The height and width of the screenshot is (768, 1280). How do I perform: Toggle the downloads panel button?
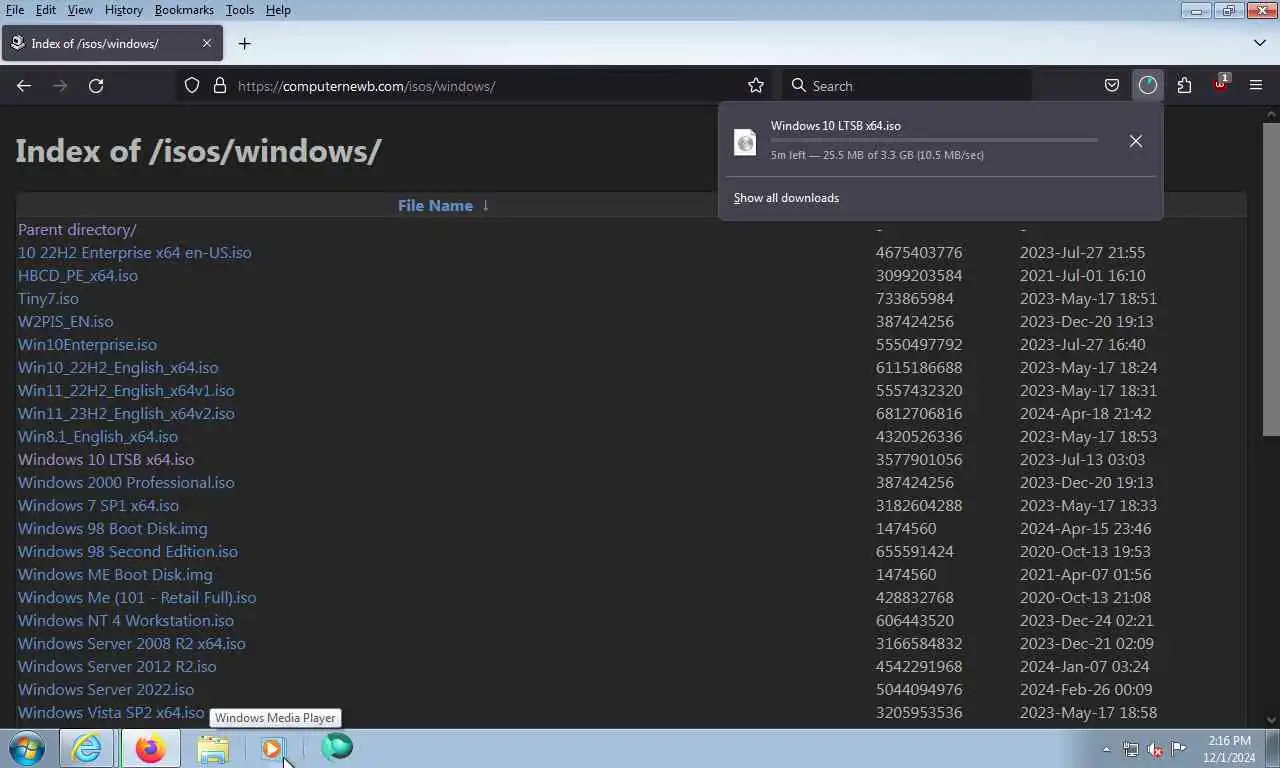coord(1148,86)
